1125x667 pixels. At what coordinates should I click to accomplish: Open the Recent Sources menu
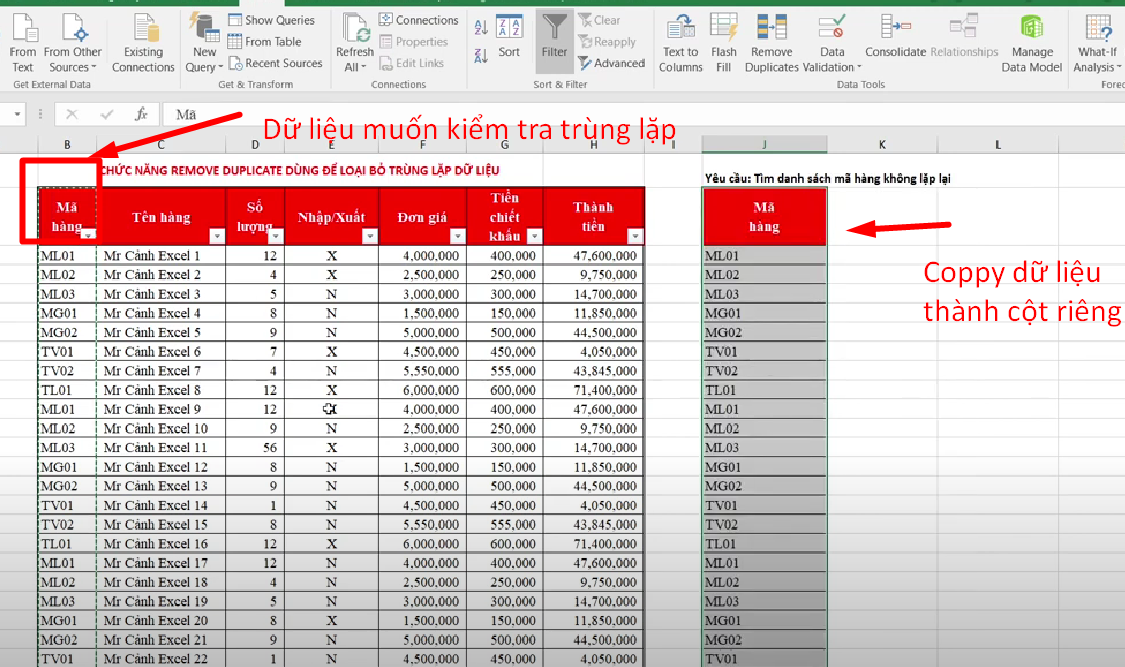click(275, 63)
